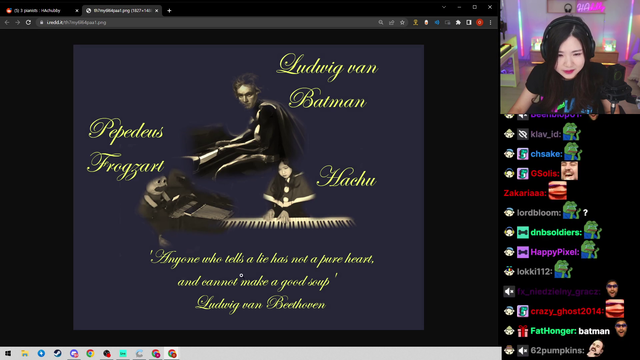The height and width of the screenshot is (360, 640).
Task: Click the lips emote in Zakariaaa's message
Action: click(x=558, y=191)
